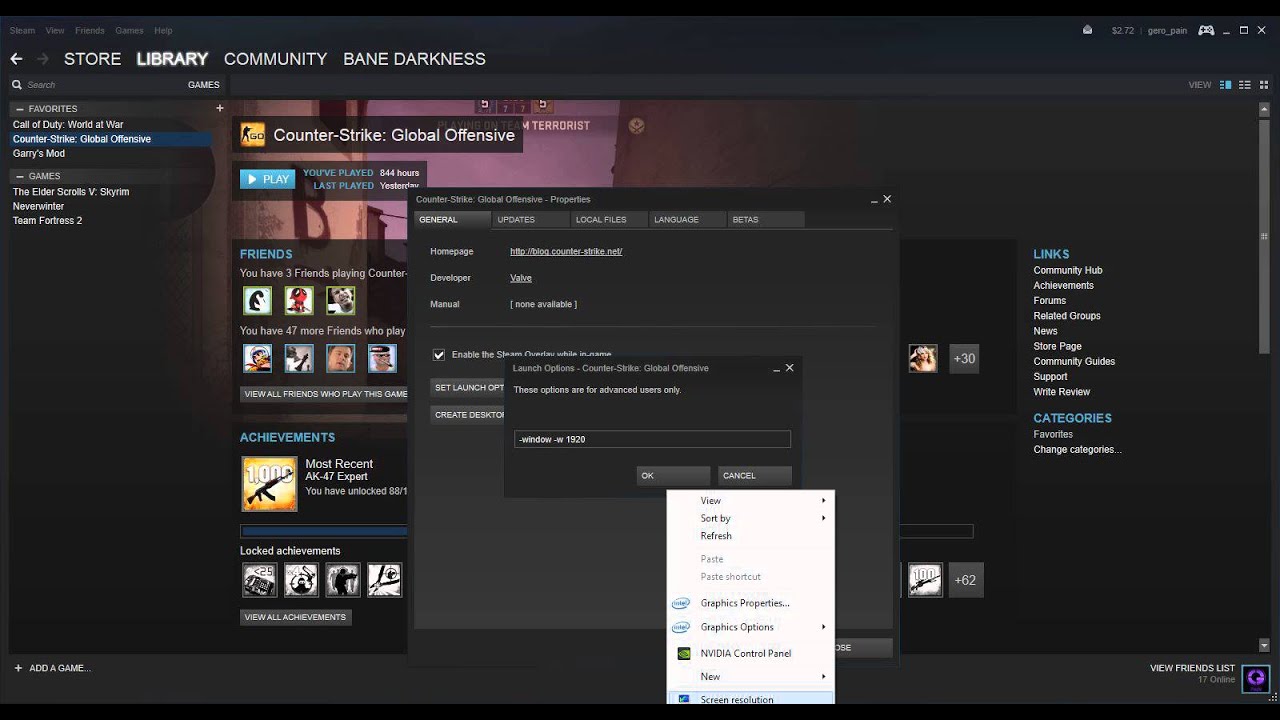Open third friend avatar playing Counter-Strike
This screenshot has width=1280, height=720.
[340, 300]
